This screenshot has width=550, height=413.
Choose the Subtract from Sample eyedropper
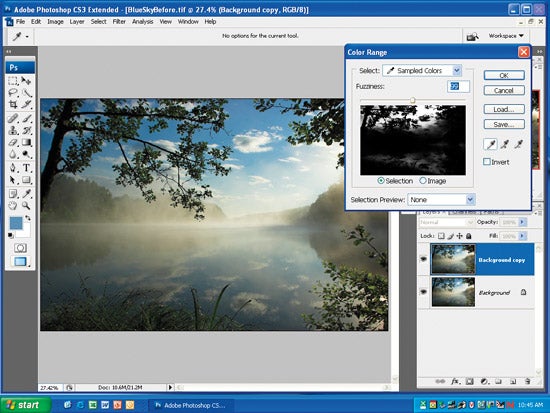[x=519, y=144]
